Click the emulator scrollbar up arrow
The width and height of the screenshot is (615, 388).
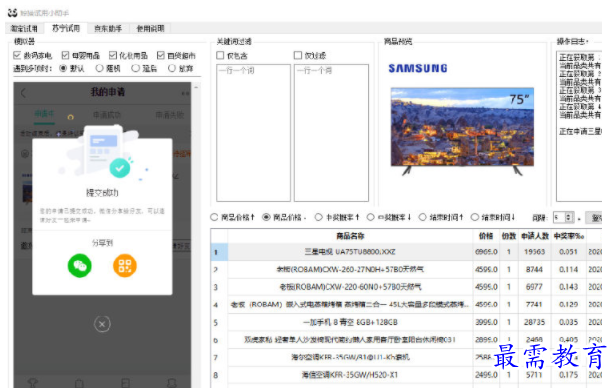196,87
